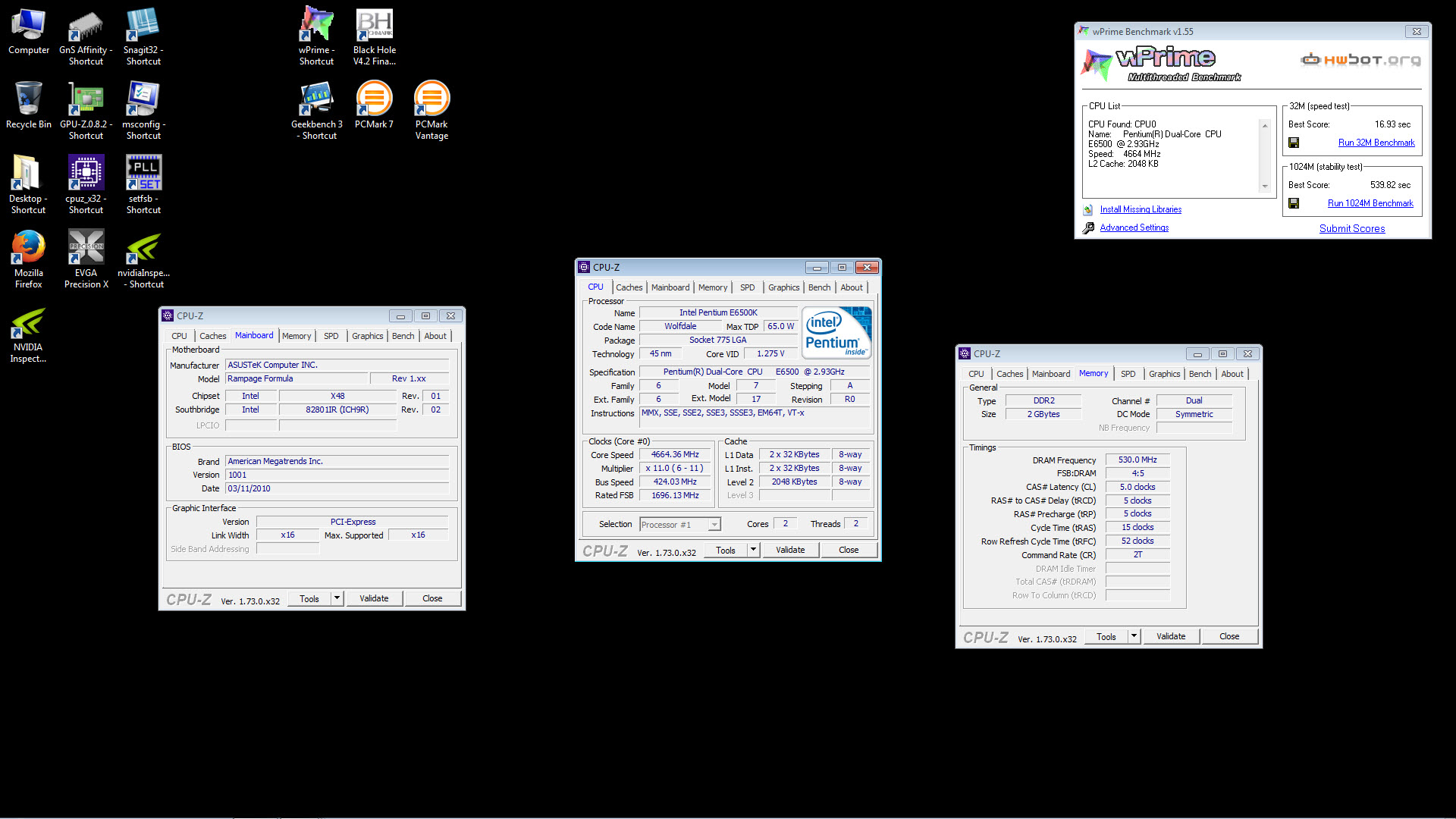Switch to Memory tab in CPU-Z mainboard window
This screenshot has width=1456, height=819.
(297, 336)
